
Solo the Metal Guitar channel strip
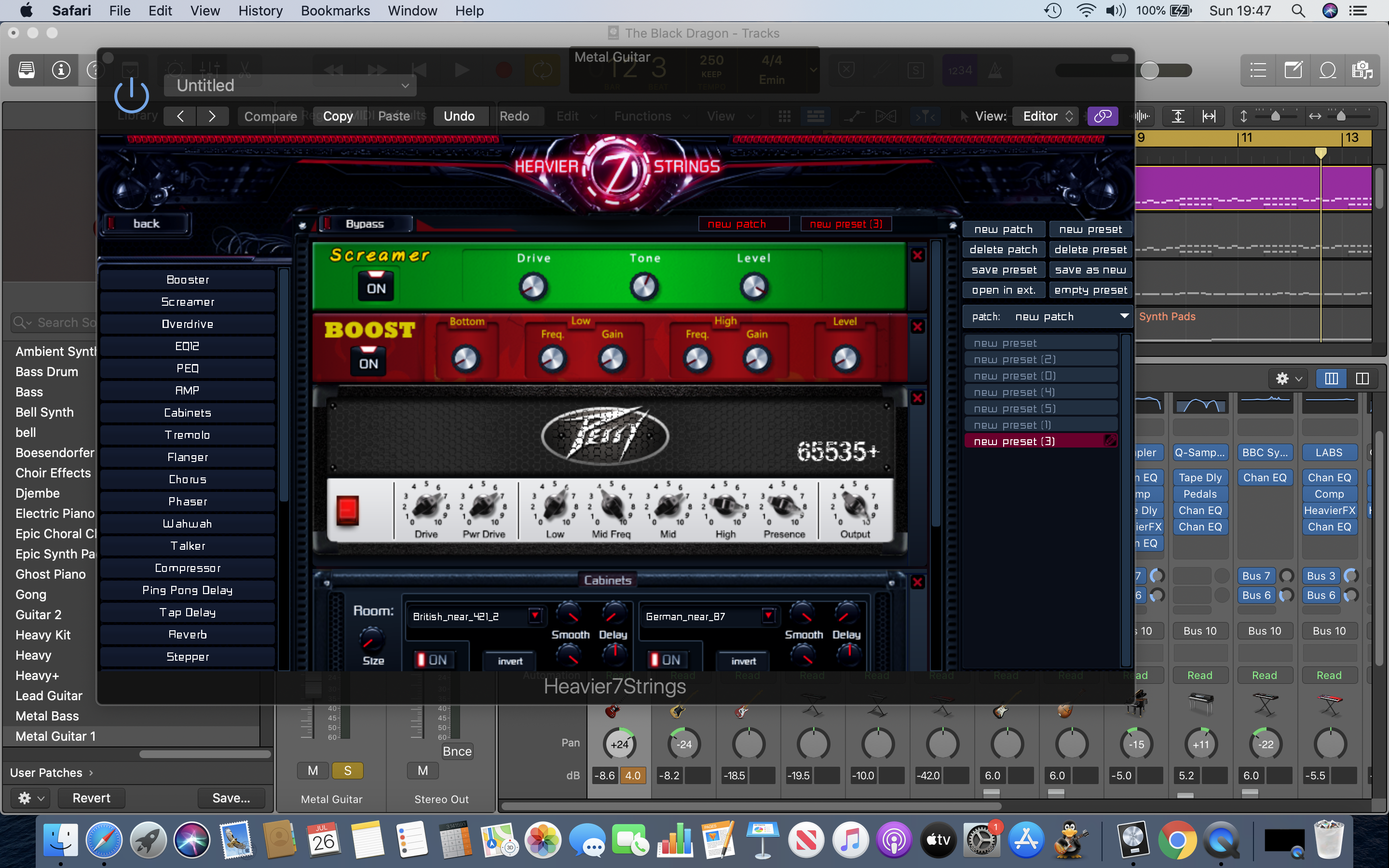point(347,771)
